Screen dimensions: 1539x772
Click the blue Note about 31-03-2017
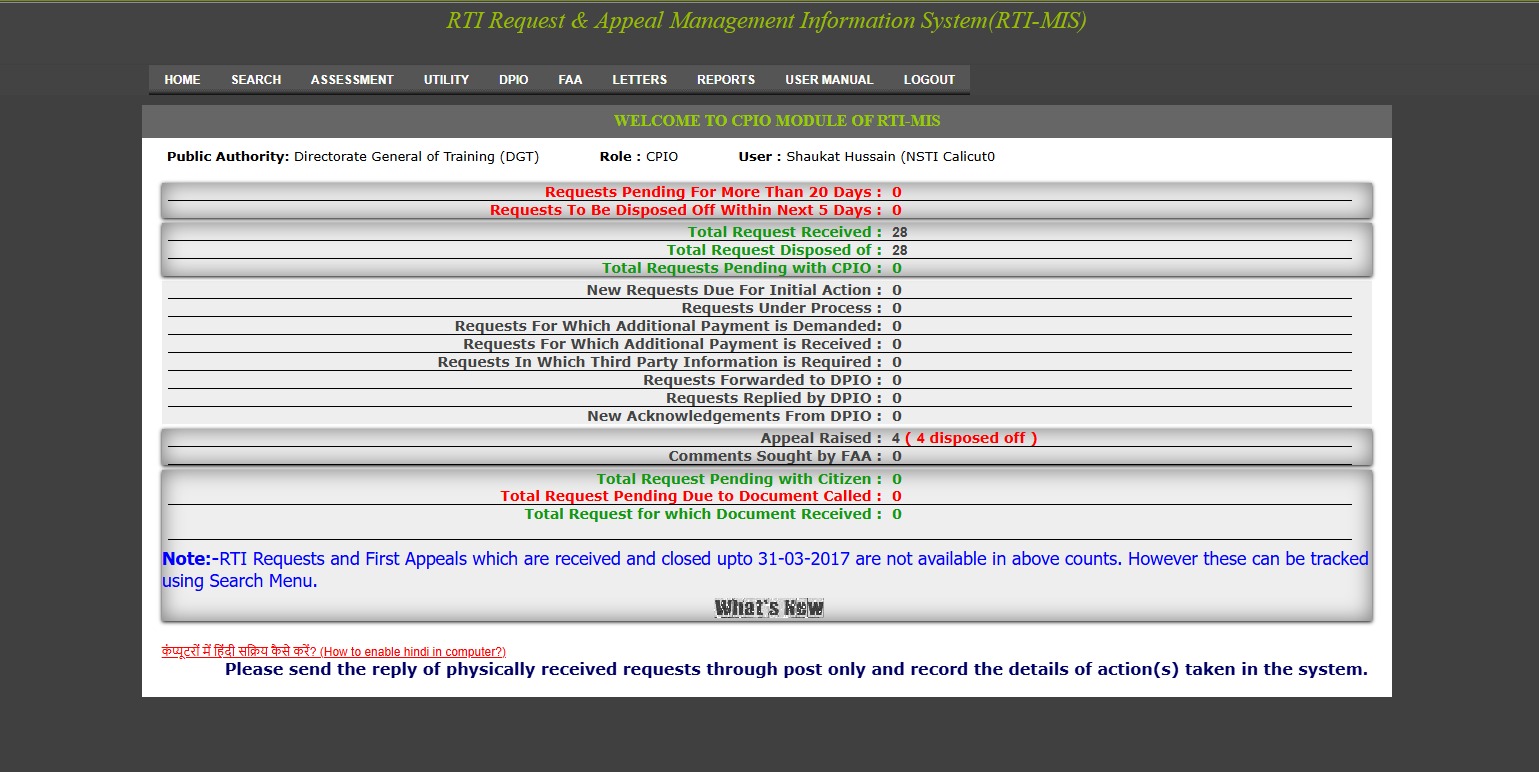point(765,569)
